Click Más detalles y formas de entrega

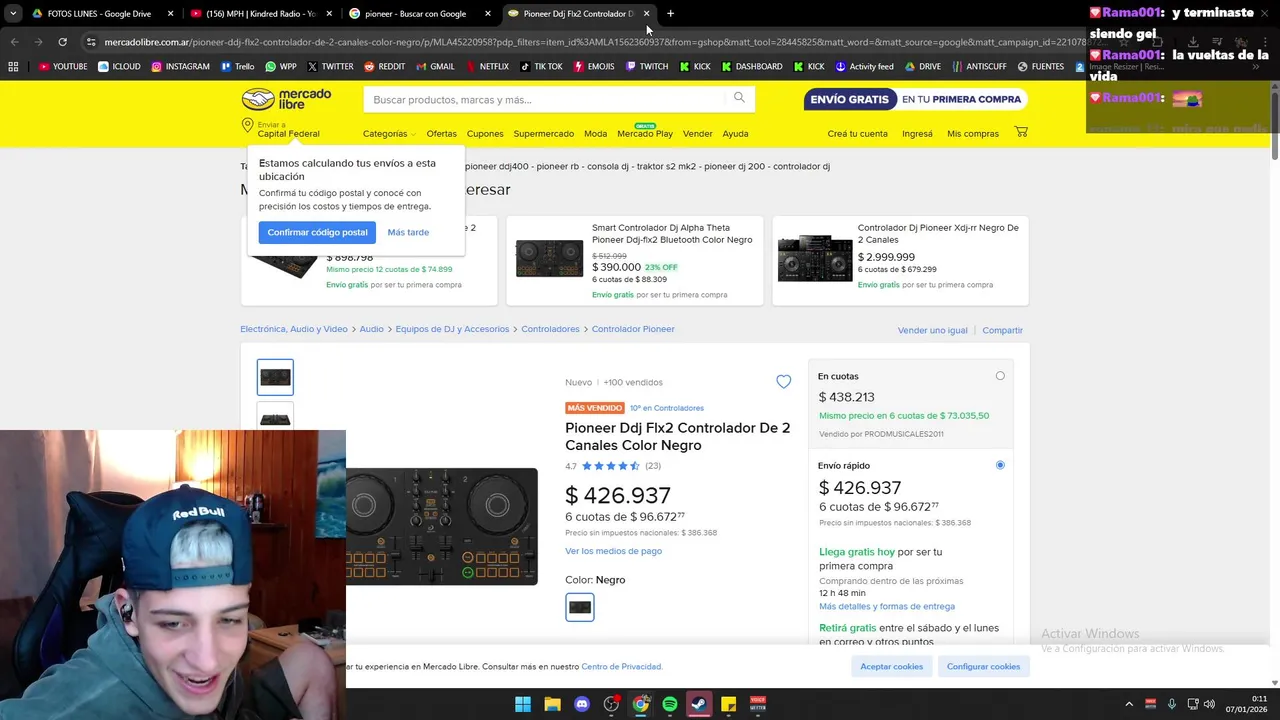tap(887, 606)
